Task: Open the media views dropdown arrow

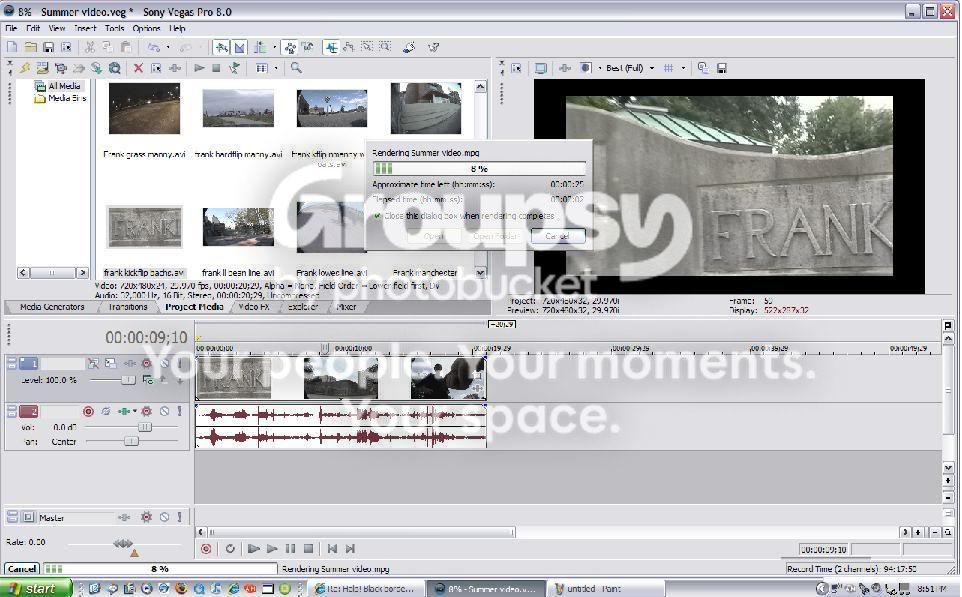Action: [x=276, y=68]
